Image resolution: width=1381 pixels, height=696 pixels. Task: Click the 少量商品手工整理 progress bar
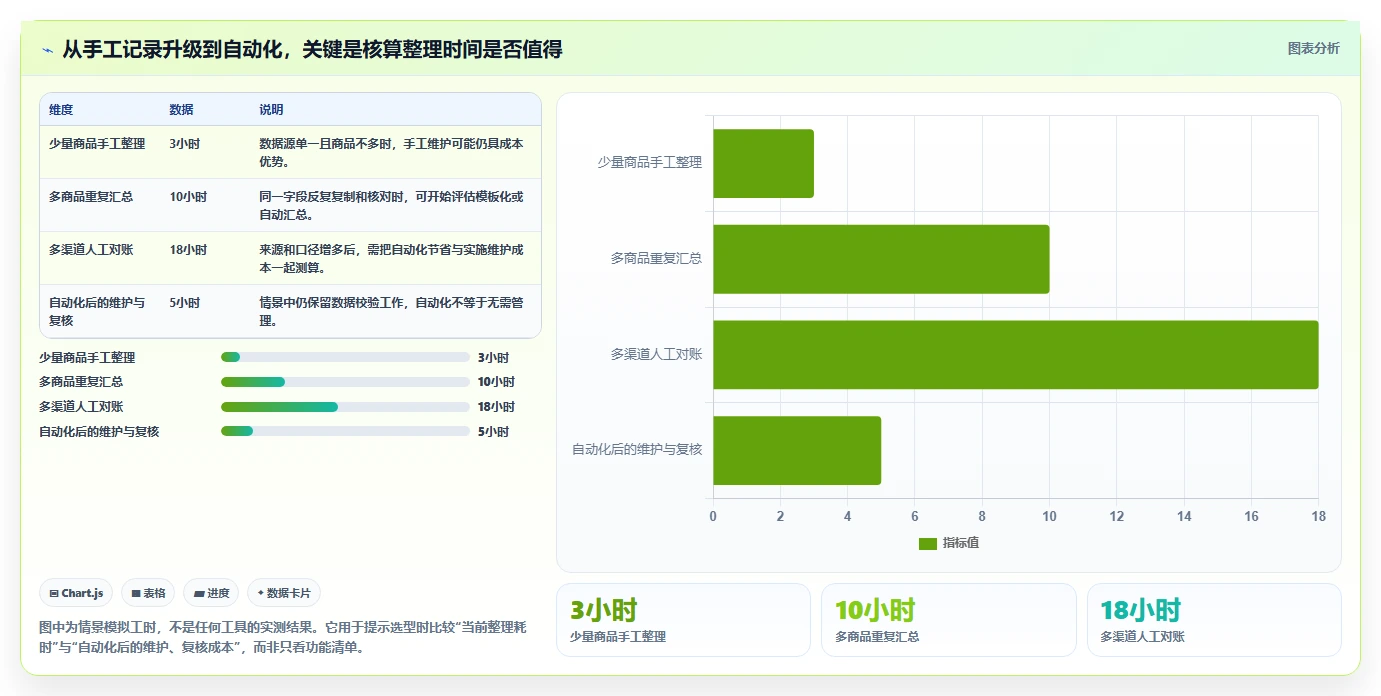pos(345,357)
